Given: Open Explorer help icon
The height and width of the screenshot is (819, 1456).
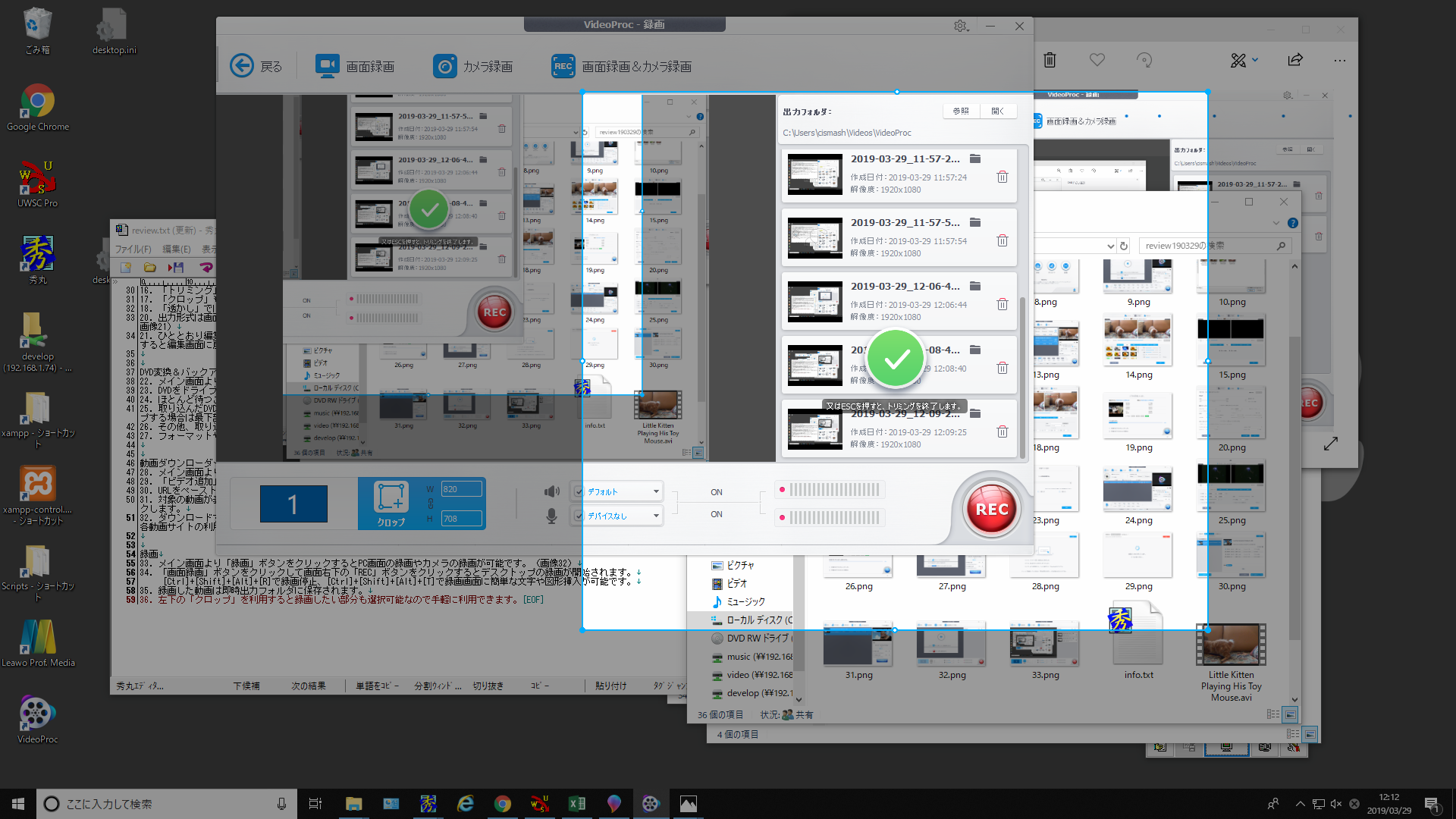Looking at the screenshot, I should 1293,223.
